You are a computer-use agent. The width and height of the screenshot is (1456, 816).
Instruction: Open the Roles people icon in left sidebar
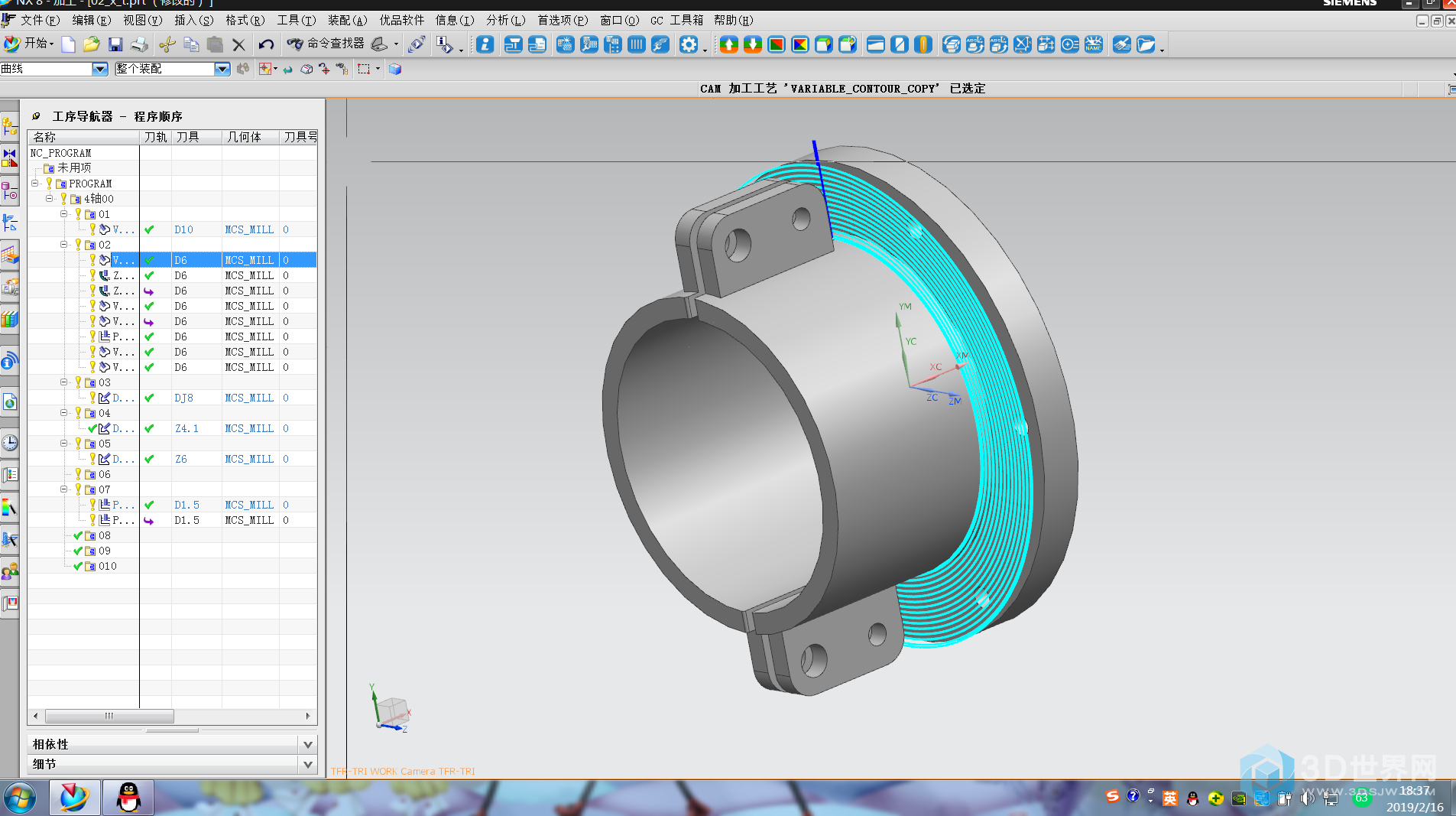pos(9,571)
